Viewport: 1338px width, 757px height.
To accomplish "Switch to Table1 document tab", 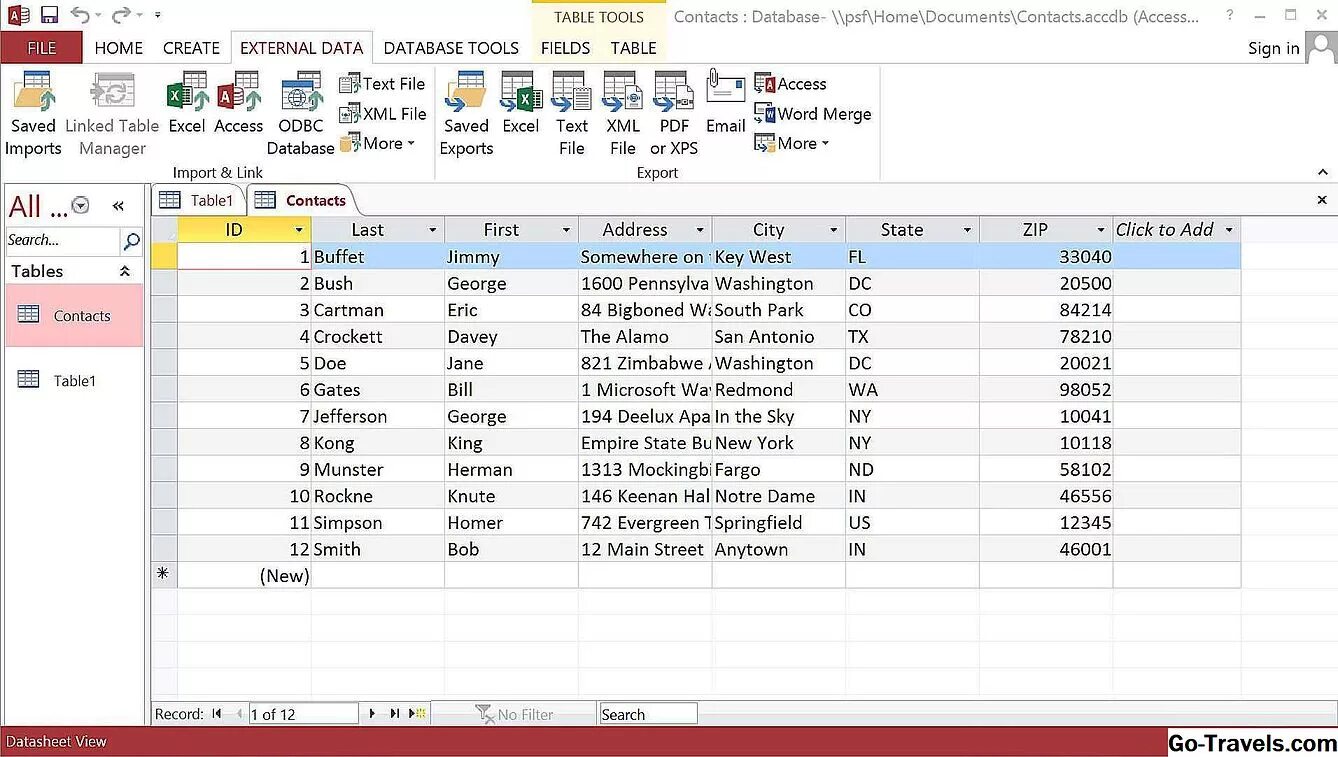I will coord(198,200).
